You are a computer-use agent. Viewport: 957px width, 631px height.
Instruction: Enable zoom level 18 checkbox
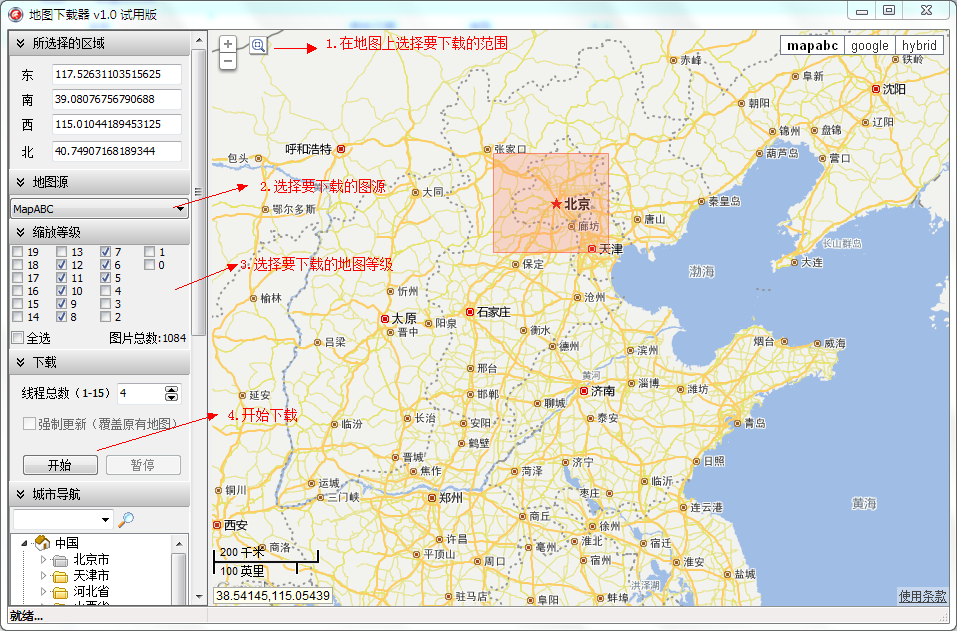pos(18,265)
